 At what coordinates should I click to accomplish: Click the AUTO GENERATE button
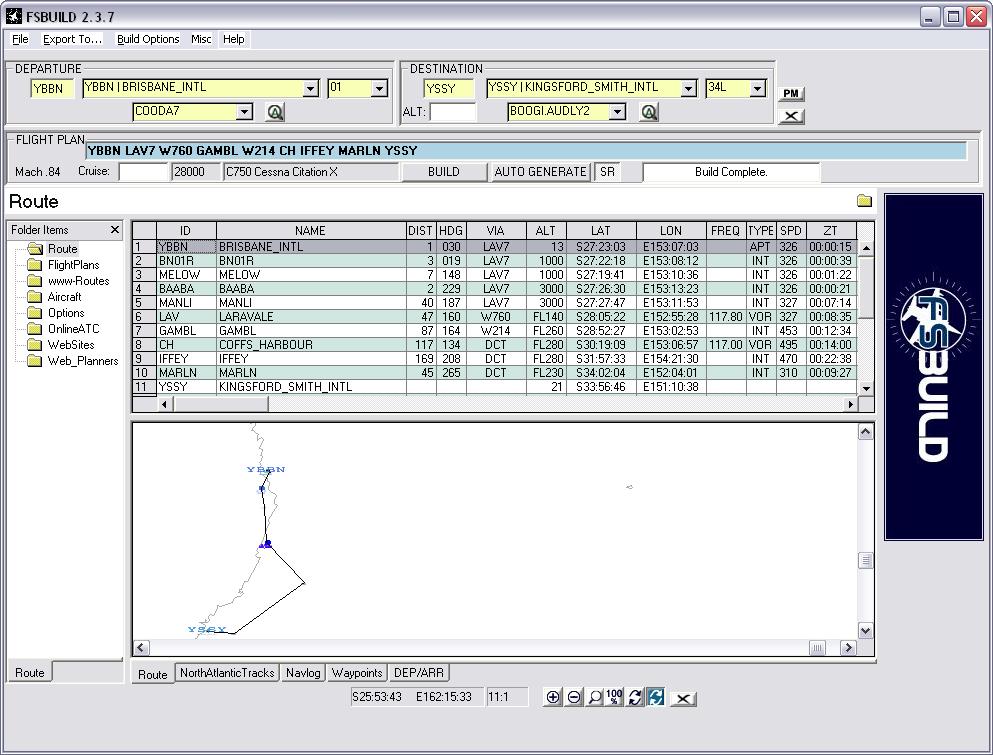coord(540,172)
